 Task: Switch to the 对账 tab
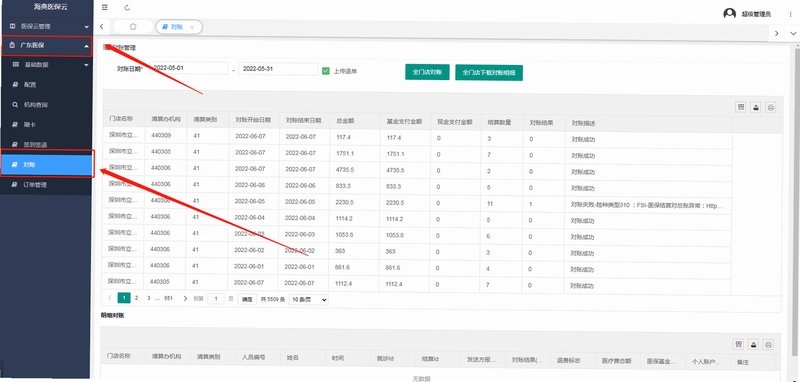[x=177, y=27]
